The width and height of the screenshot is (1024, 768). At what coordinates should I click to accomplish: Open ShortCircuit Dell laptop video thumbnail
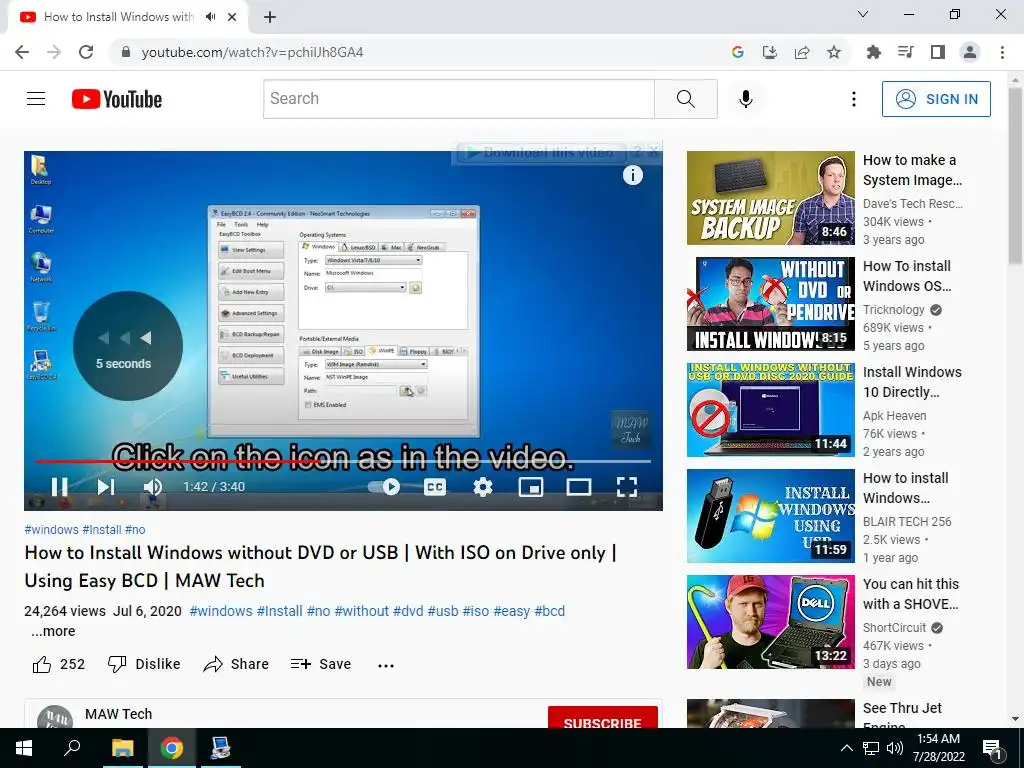coord(771,622)
